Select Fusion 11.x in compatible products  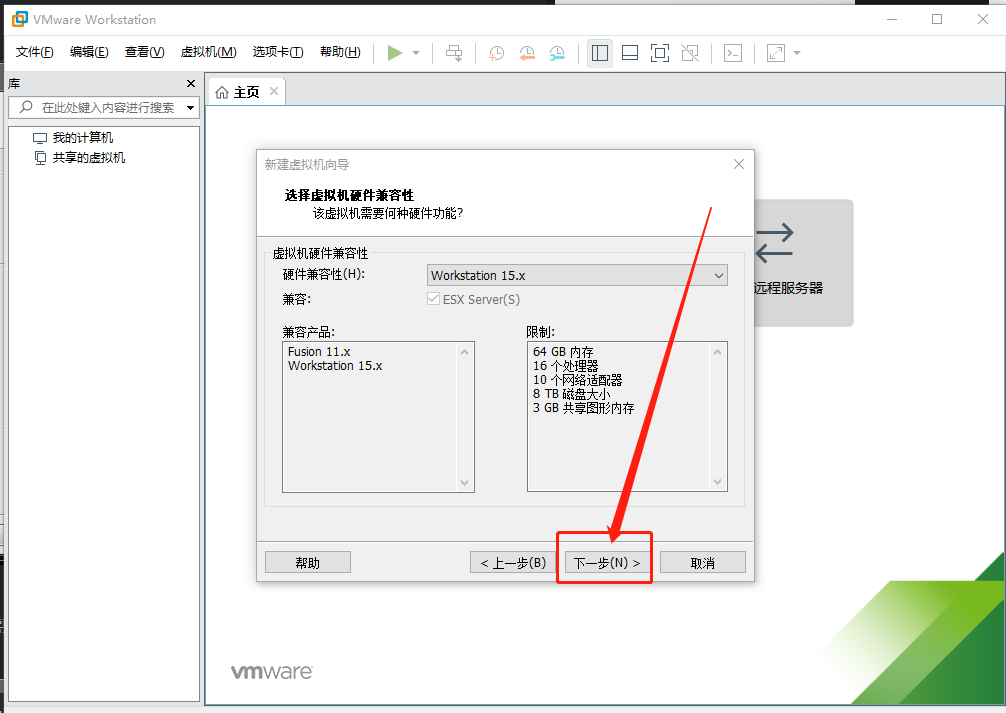(x=319, y=352)
